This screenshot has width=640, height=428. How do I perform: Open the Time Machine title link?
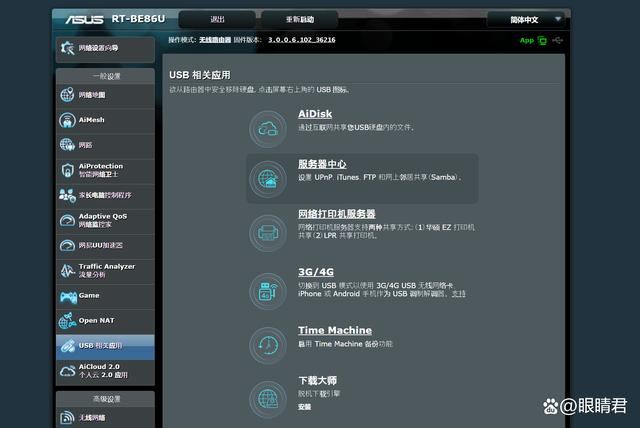click(x=334, y=330)
